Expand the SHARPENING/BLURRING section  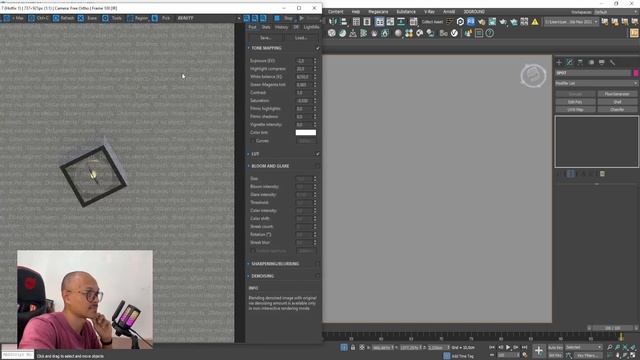tap(249, 264)
